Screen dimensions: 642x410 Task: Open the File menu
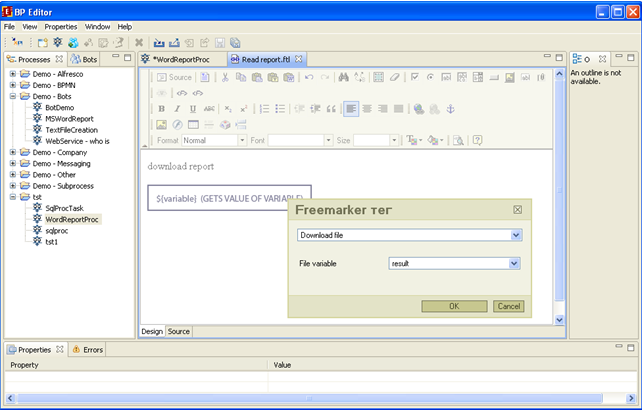(9, 27)
